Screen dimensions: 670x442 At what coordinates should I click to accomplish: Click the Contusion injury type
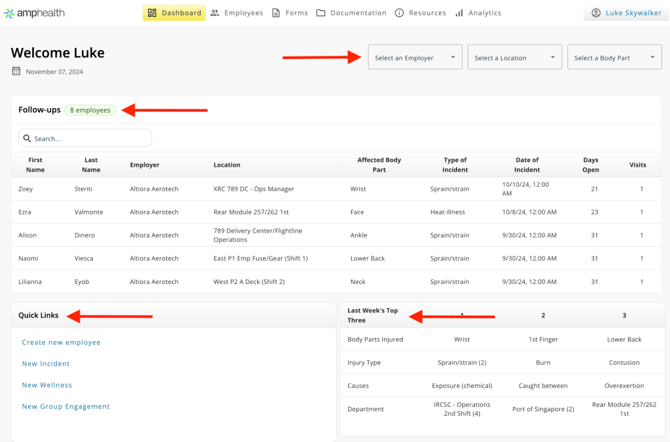click(x=624, y=362)
